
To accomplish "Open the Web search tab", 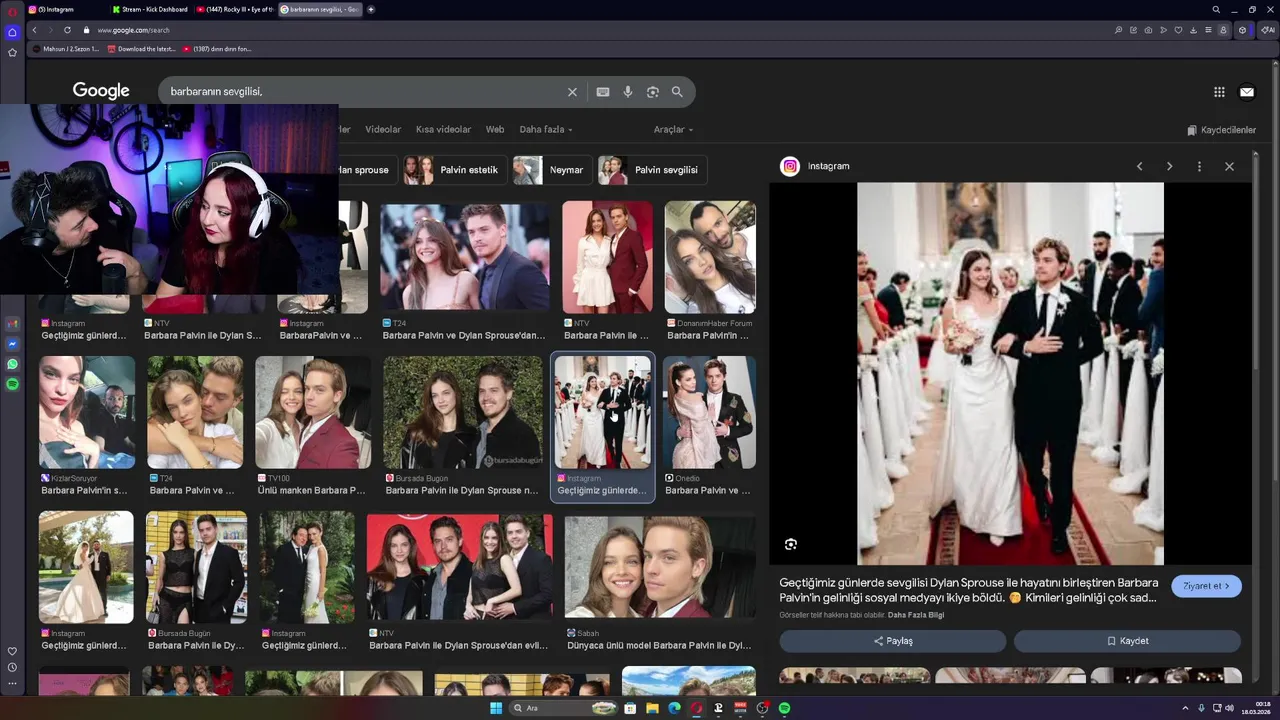I will 495,129.
